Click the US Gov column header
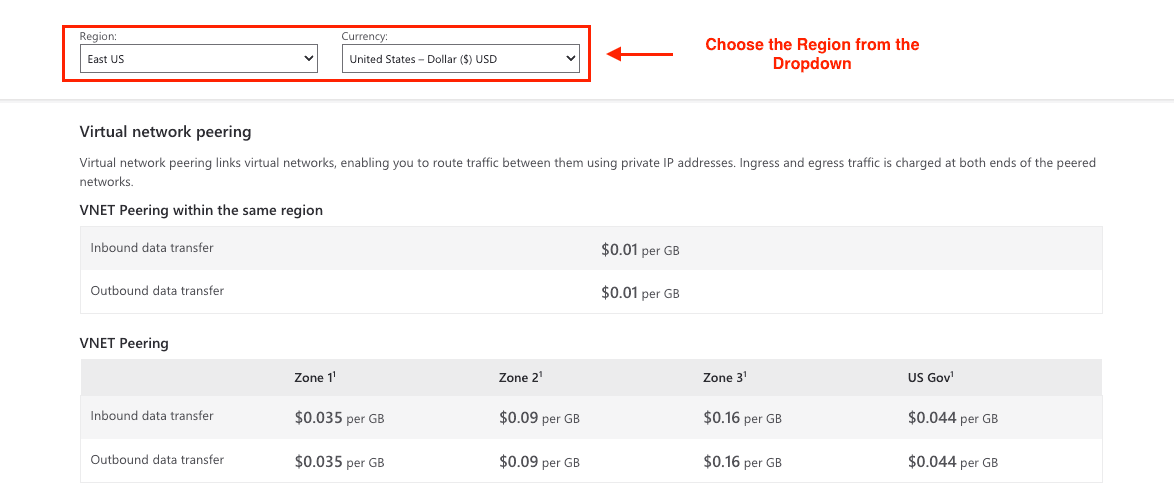 (x=930, y=377)
